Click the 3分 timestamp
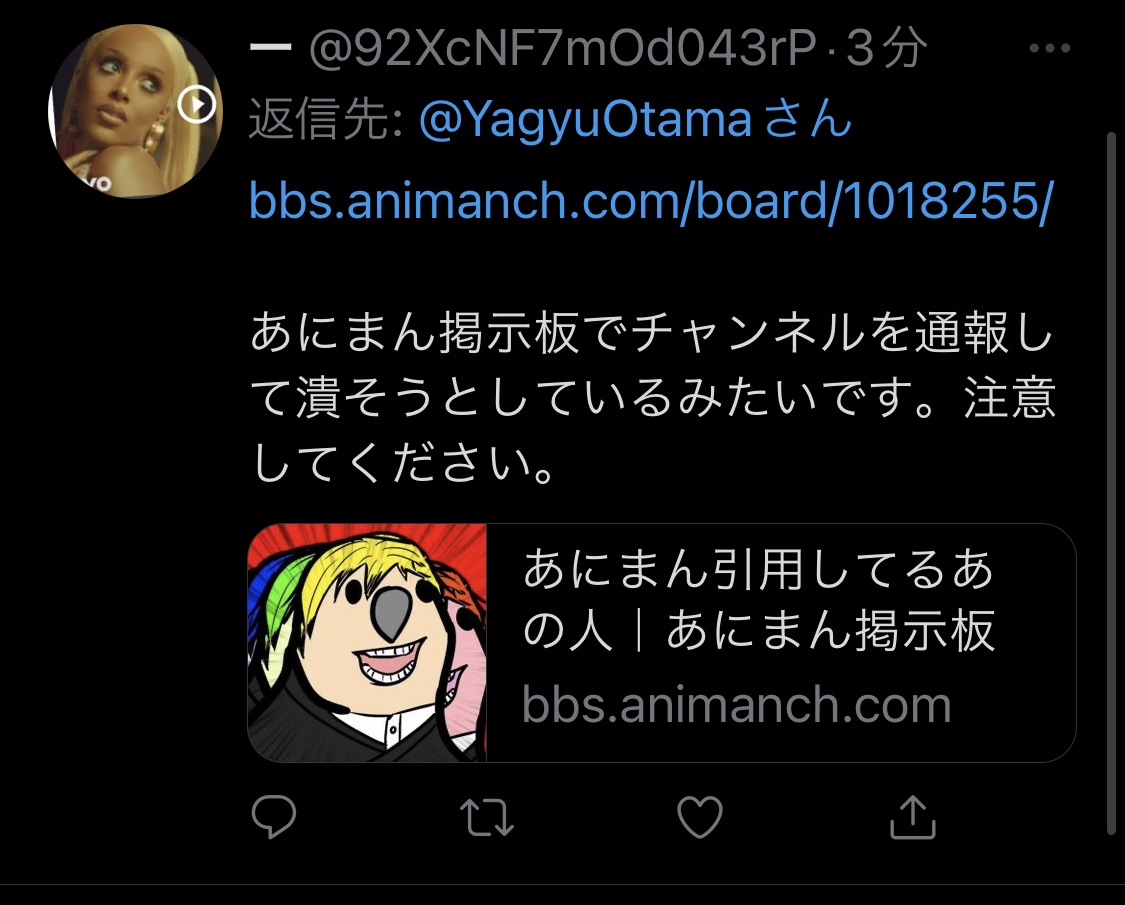 pos(887,49)
